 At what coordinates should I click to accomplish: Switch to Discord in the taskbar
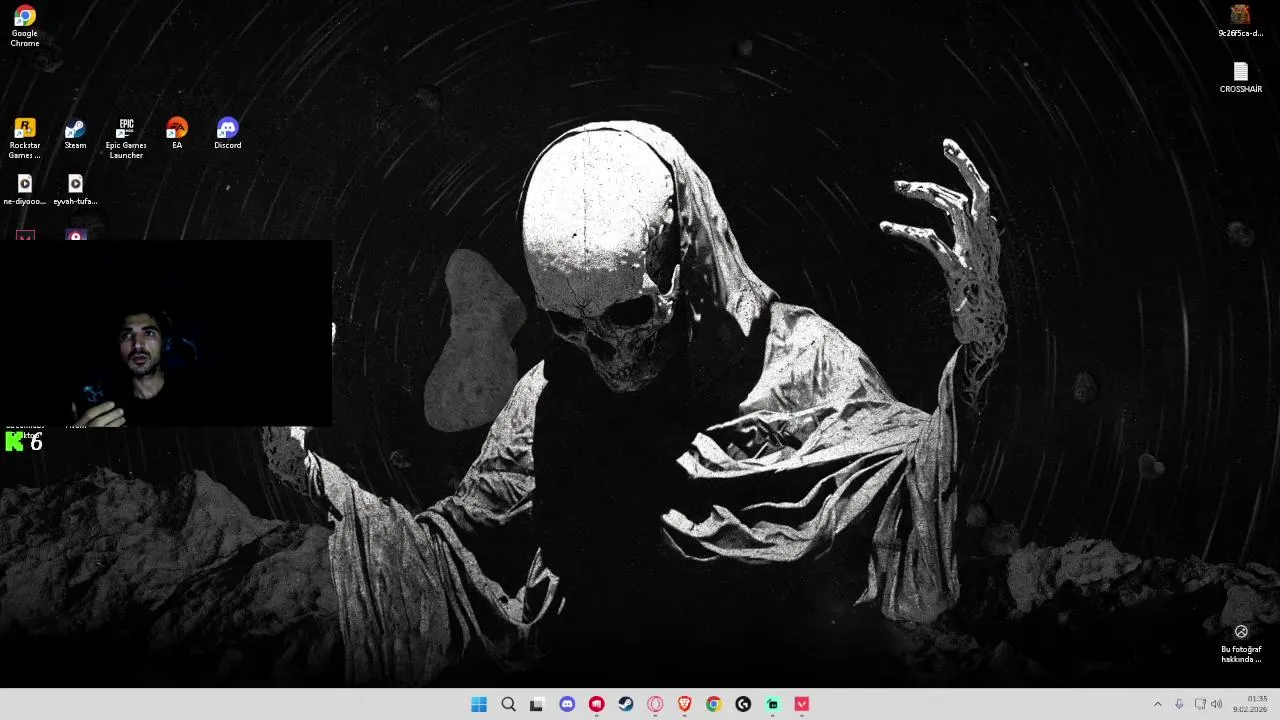pos(567,704)
